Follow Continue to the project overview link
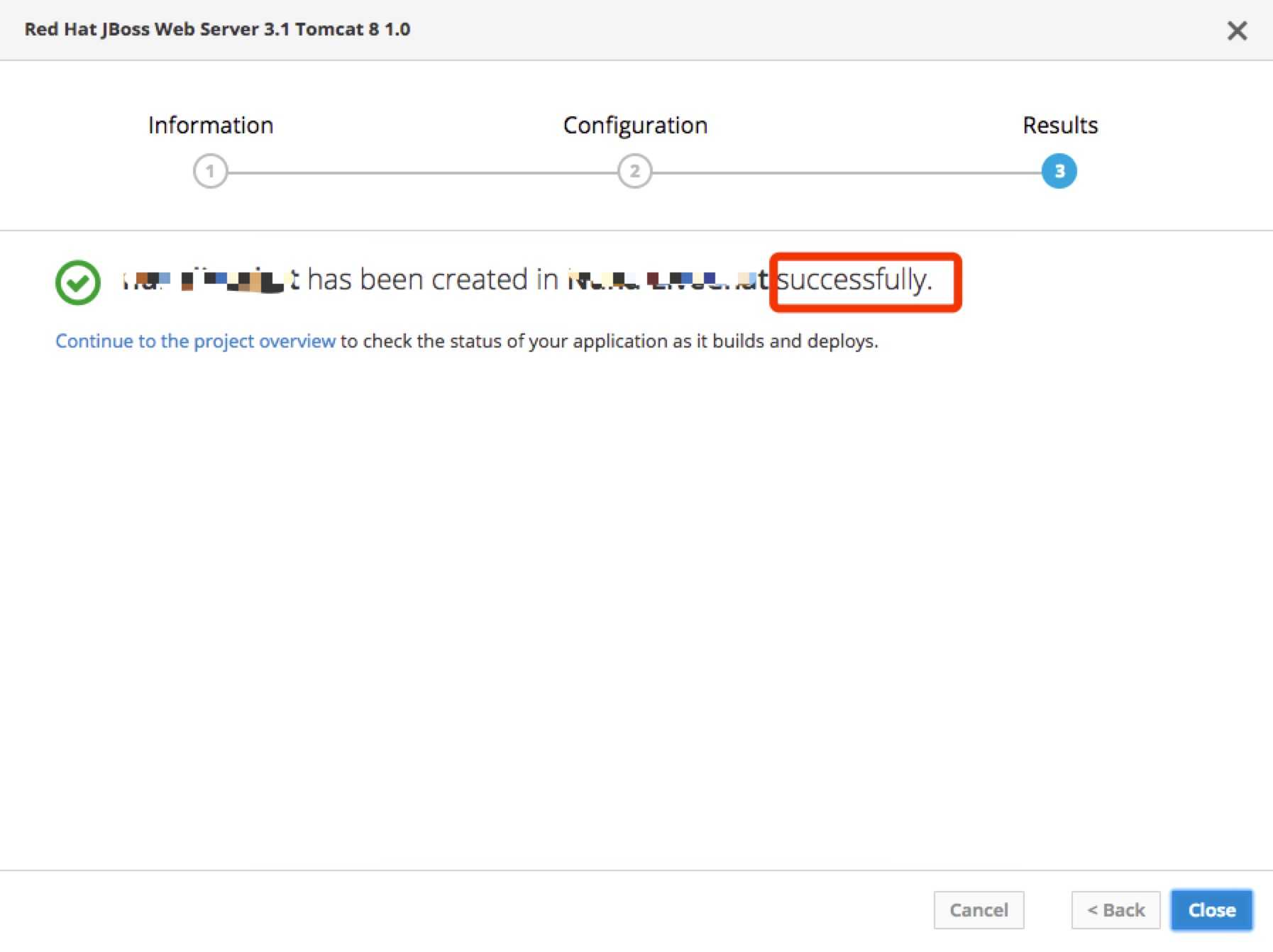The image size is (1273, 952). [195, 341]
